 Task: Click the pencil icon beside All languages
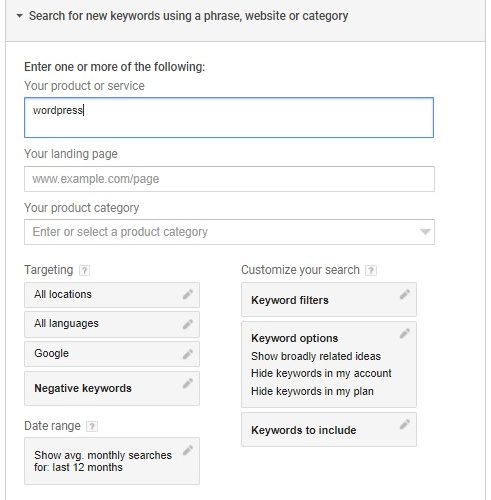188,324
